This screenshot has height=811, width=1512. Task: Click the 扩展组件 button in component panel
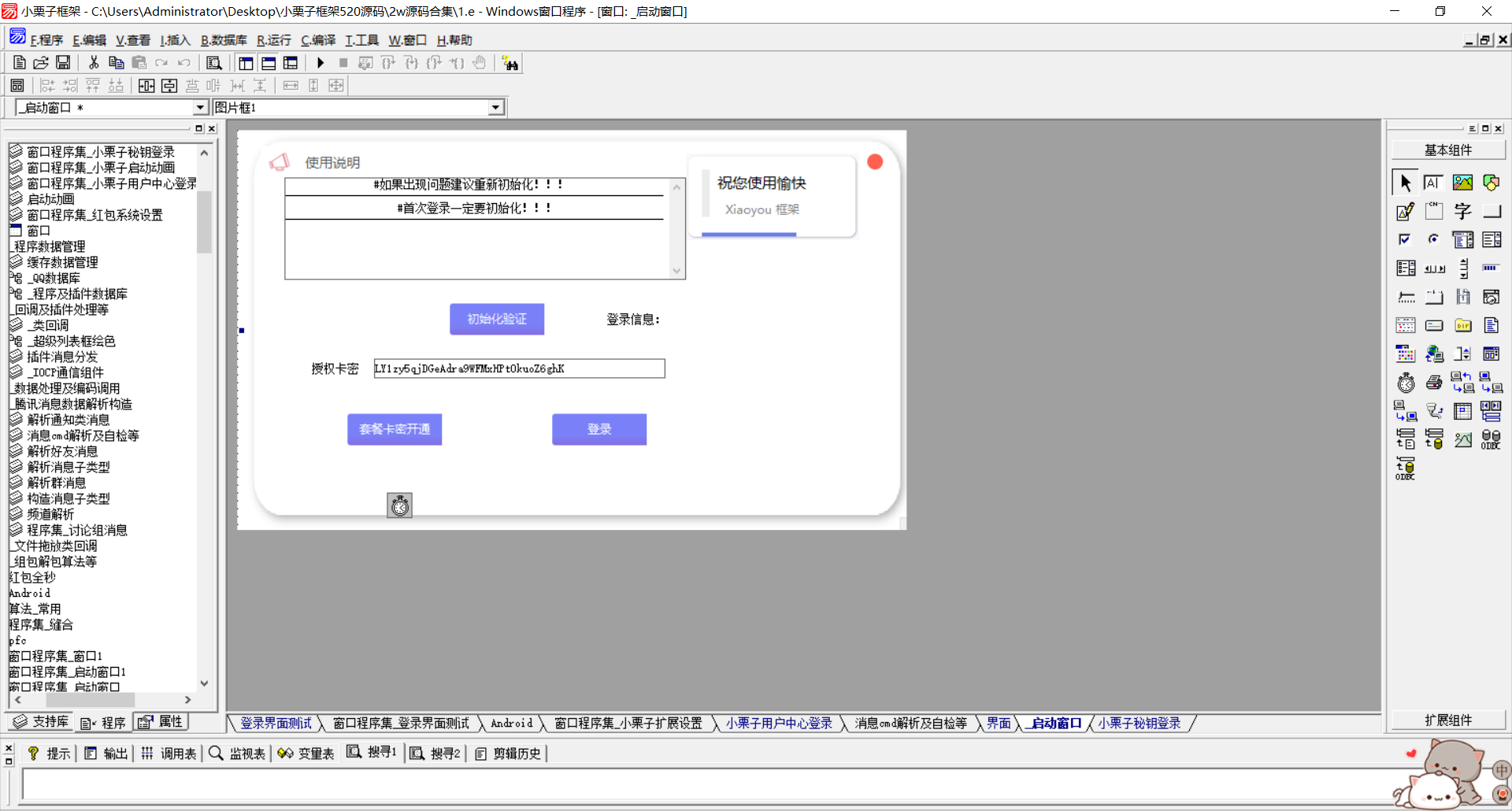click(1447, 720)
